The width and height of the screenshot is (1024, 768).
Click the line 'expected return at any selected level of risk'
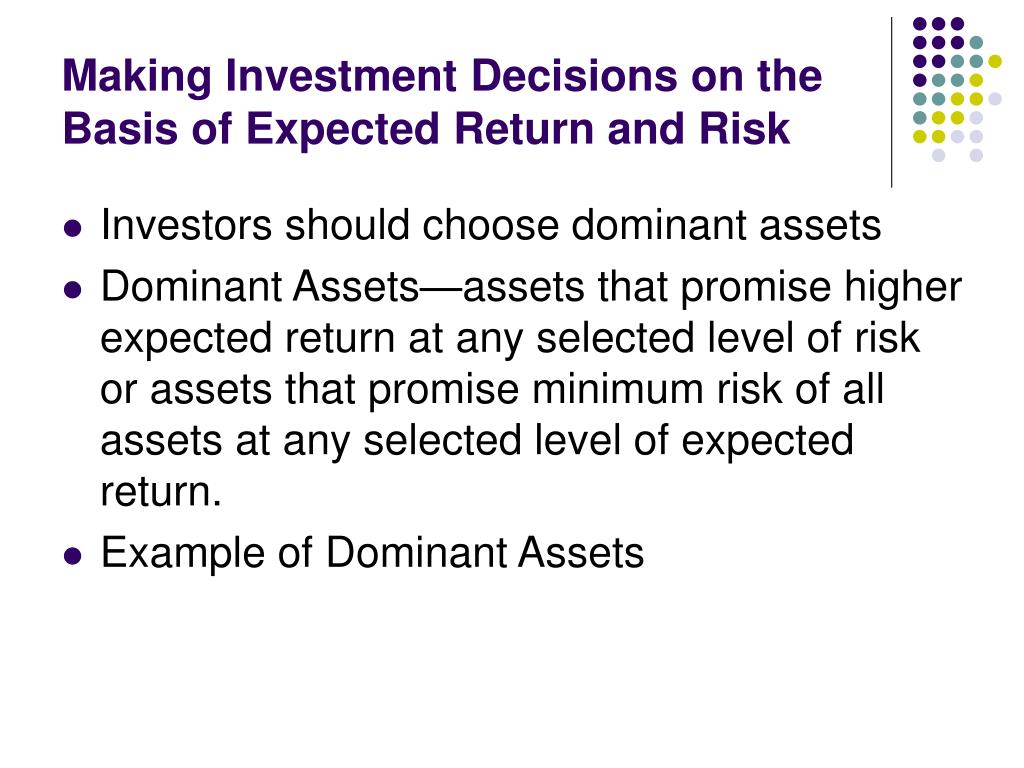[x=510, y=339]
